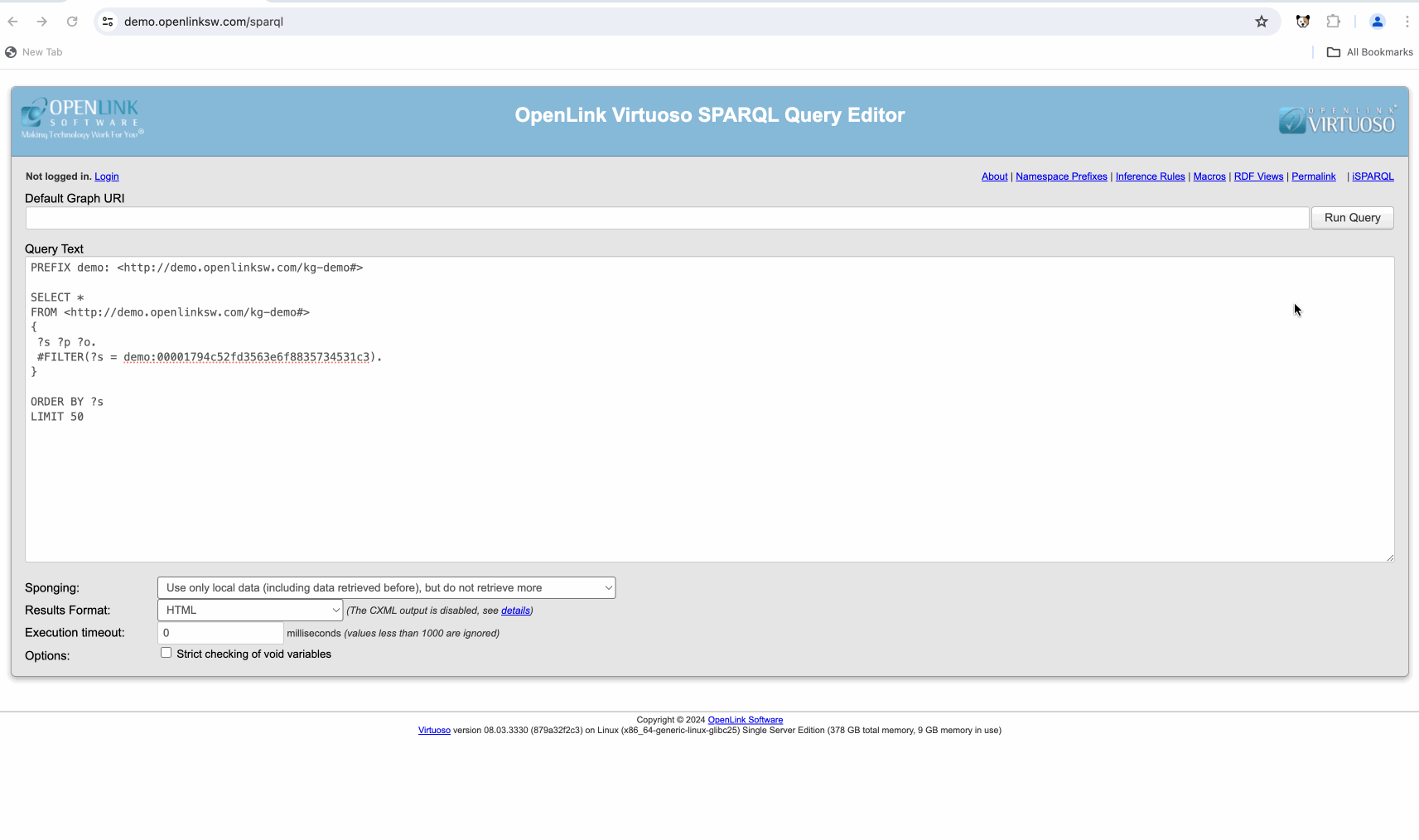The width and height of the screenshot is (1419, 840).
Task: Click the 'FROM <http://demo.openlinksw.com/kg-demo#>' line
Action: [170, 312]
